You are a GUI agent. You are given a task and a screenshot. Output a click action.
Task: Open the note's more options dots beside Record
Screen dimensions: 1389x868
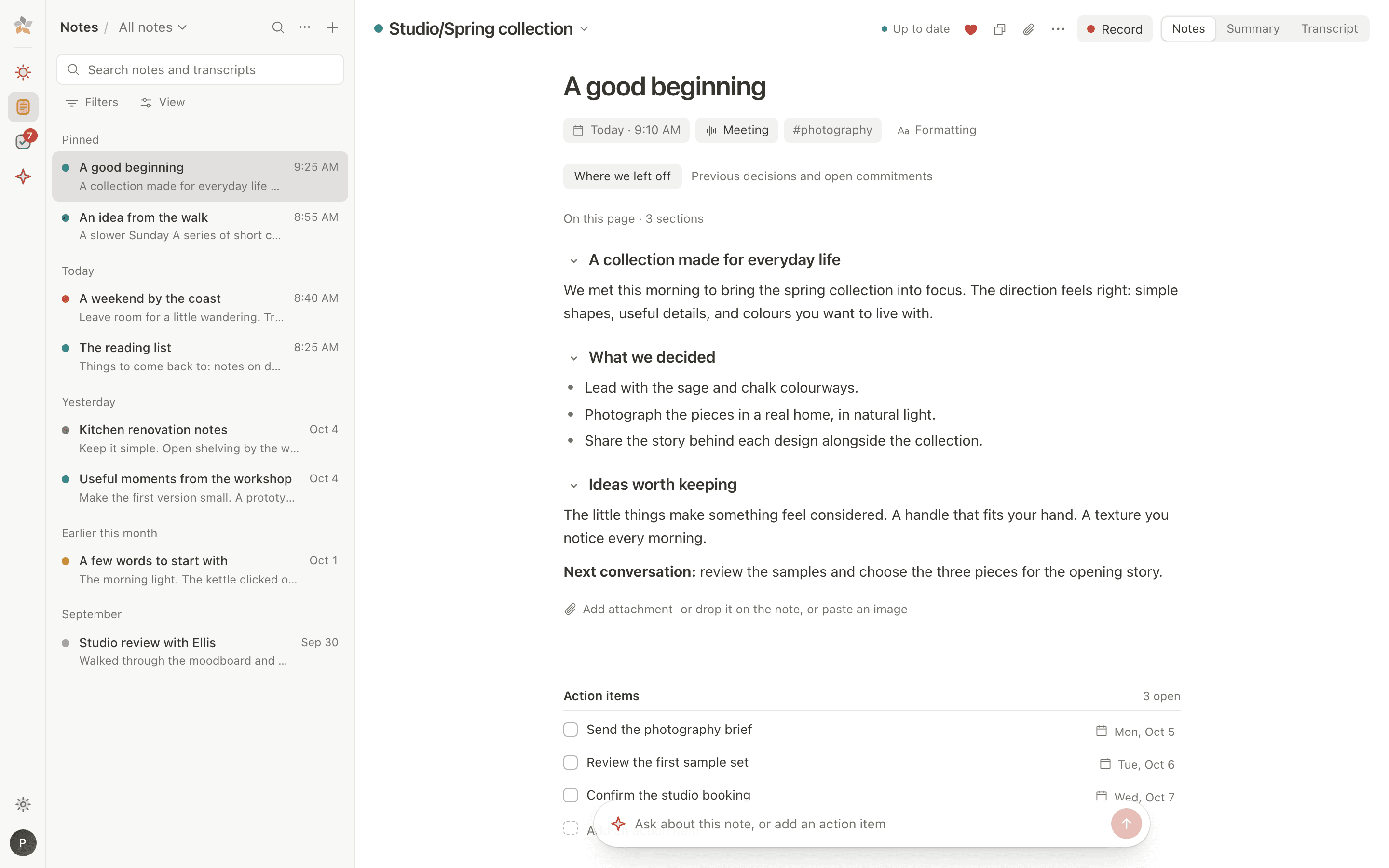pyautogui.click(x=1058, y=29)
